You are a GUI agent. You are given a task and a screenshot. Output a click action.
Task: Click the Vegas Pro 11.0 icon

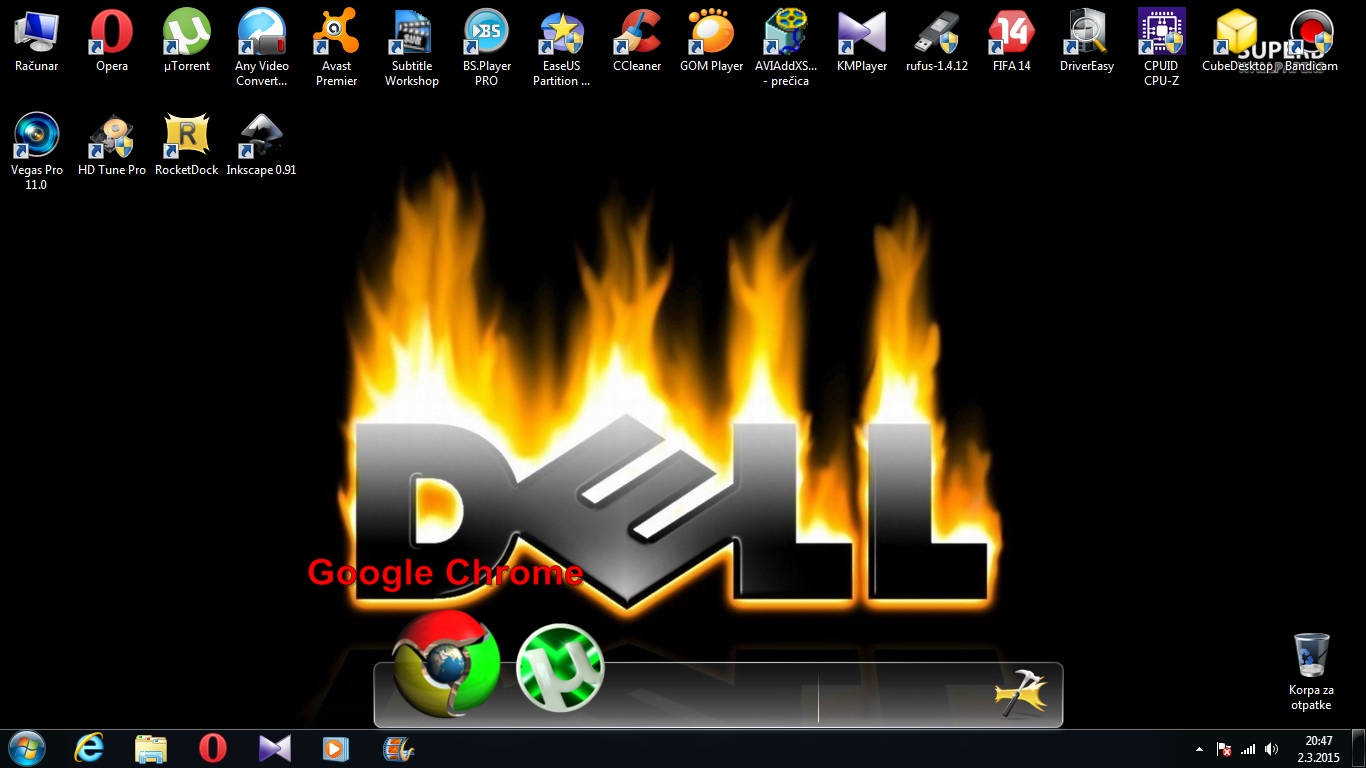(x=37, y=152)
